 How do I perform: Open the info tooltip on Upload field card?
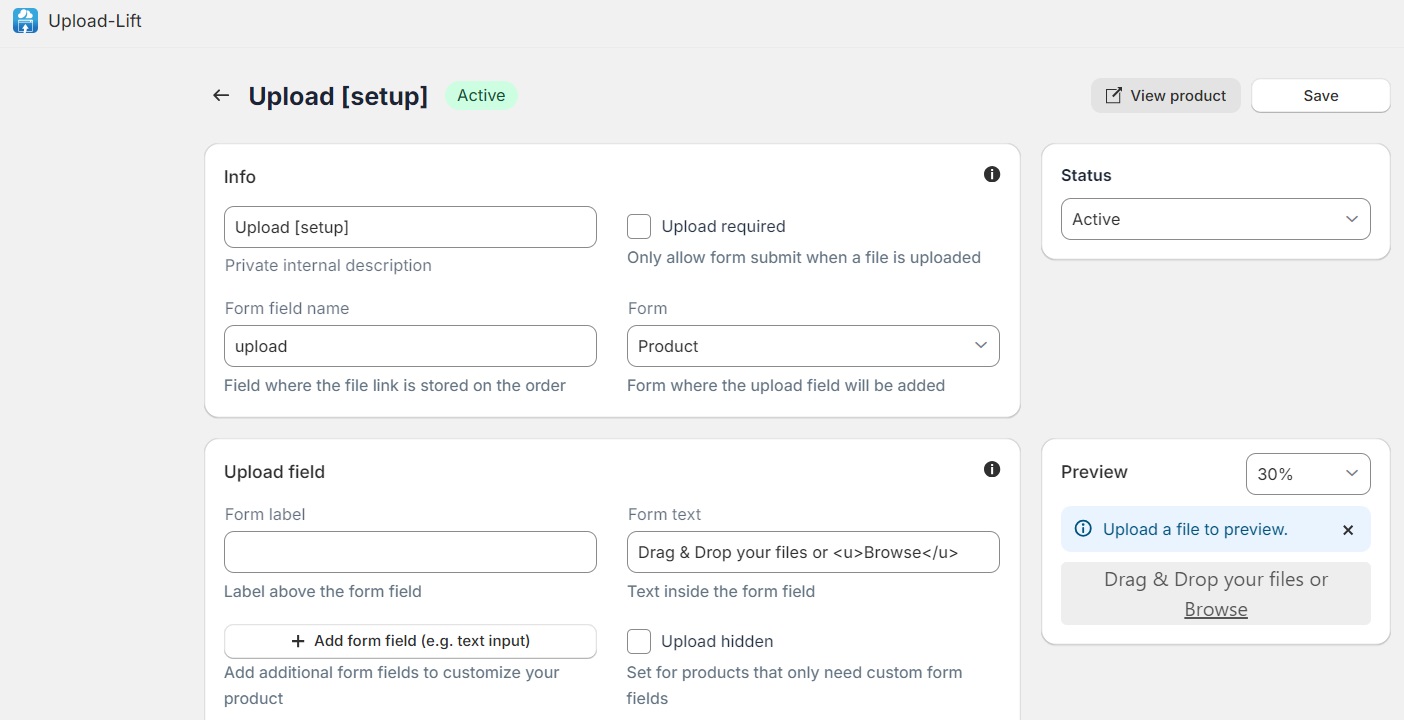(992, 469)
